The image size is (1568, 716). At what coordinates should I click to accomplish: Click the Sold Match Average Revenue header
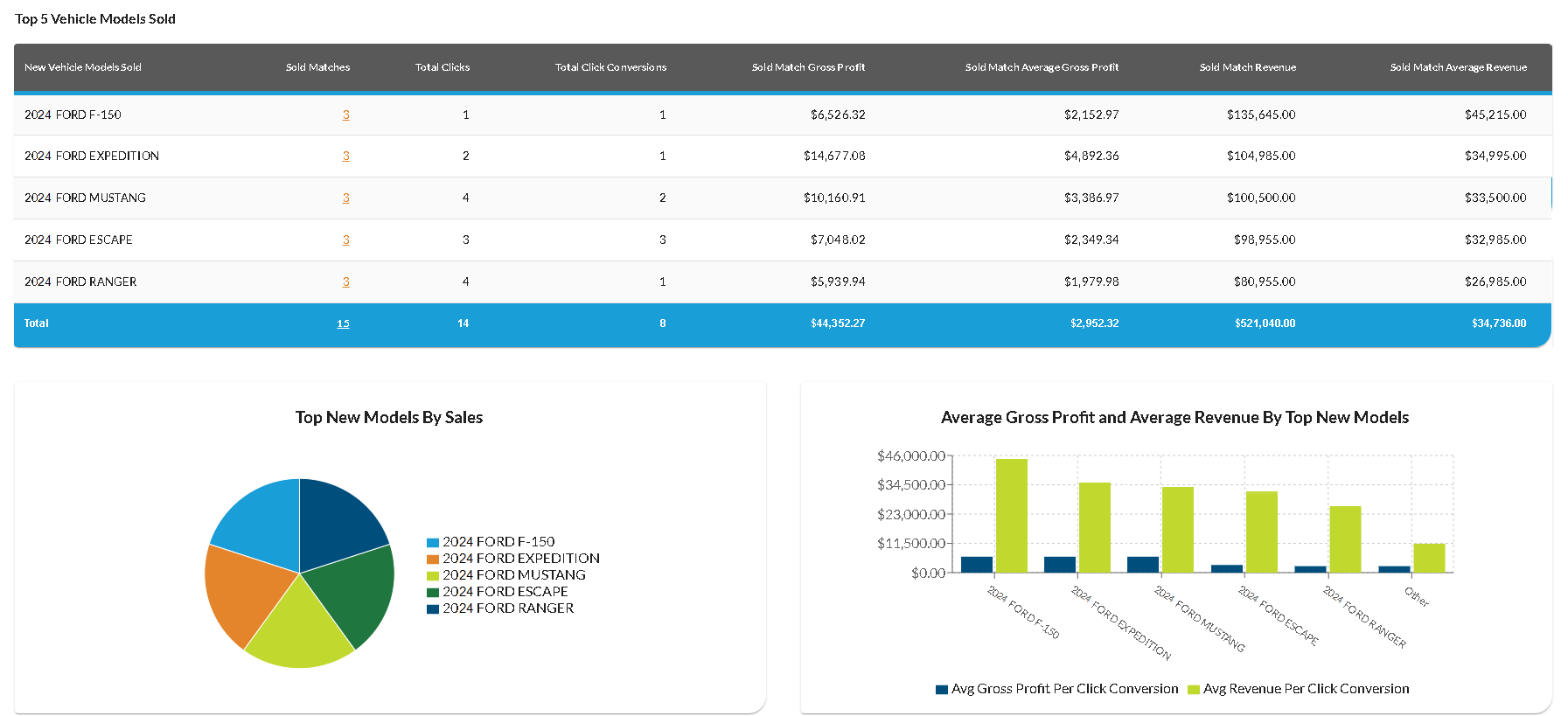point(1458,67)
